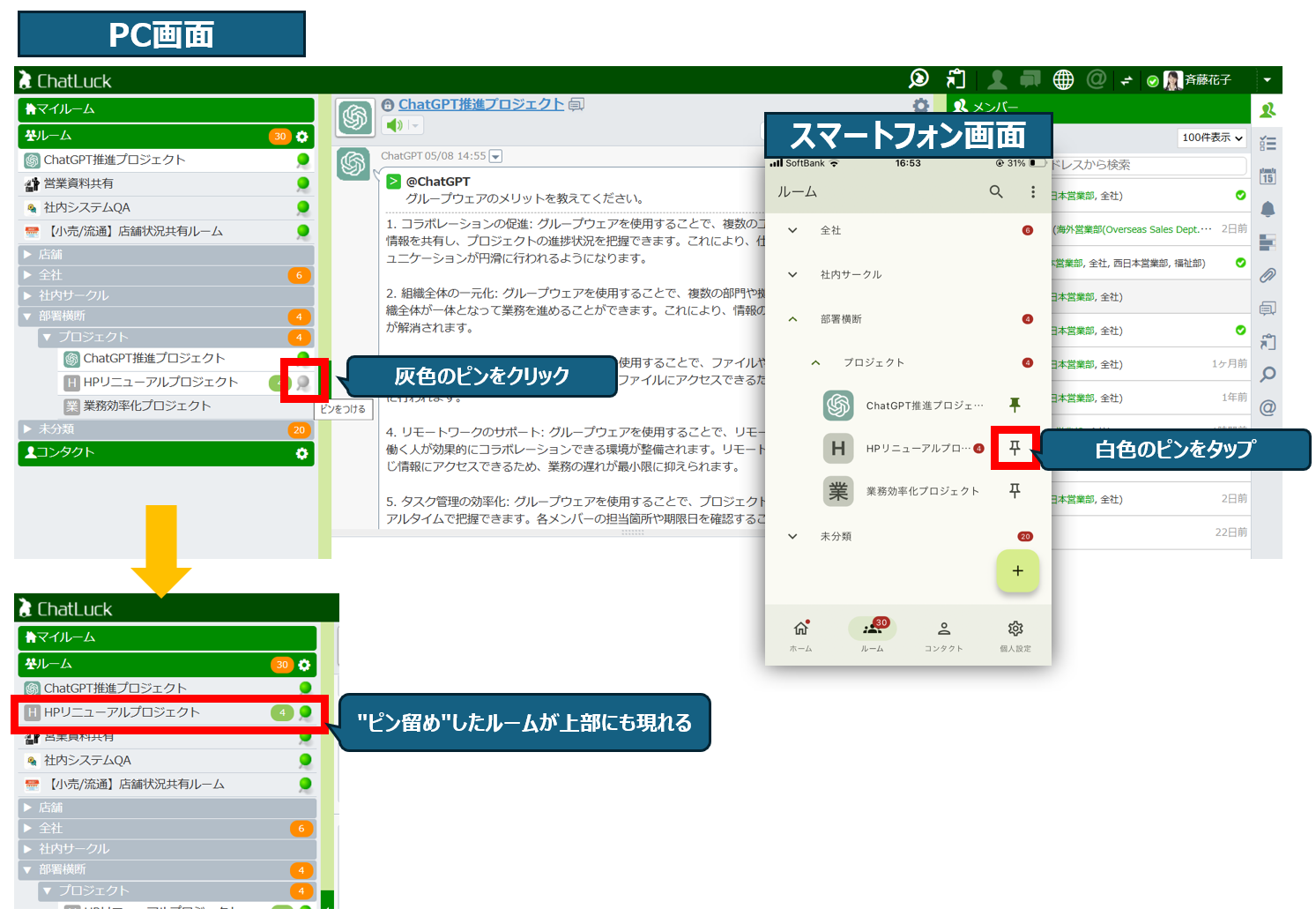Open the person contacts icon in header
Screen dimensions: 1316x916
click(x=997, y=80)
